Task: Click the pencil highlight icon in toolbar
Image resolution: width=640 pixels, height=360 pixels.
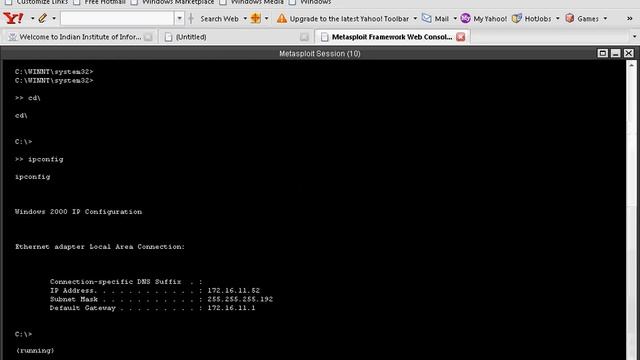Action: pos(42,18)
